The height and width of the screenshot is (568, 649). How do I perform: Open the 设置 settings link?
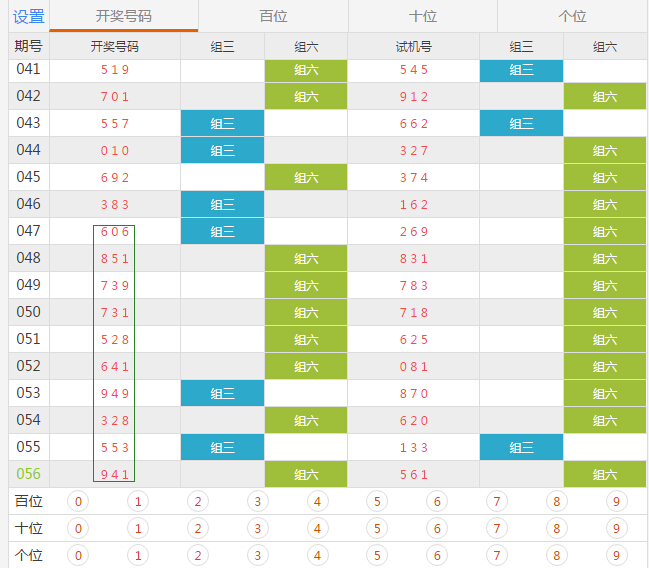(28, 16)
